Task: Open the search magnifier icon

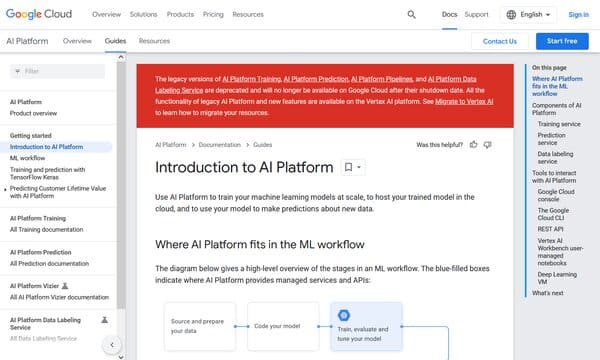Action: 411,15
